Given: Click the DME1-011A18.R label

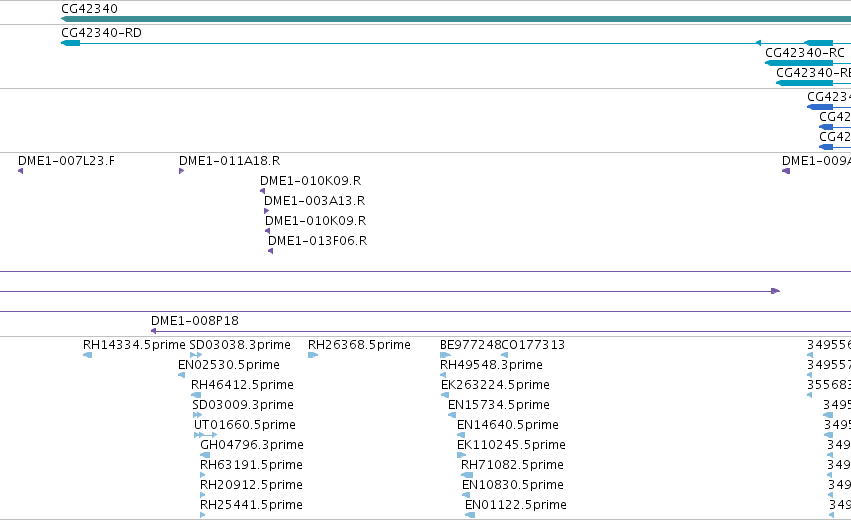Looking at the screenshot, I should 230,161.
